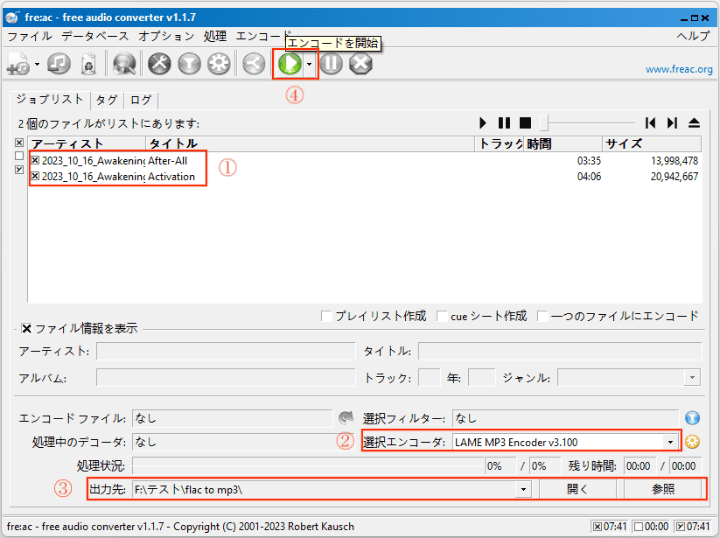Skip to previous track in the player
Image resolution: width=720 pixels, height=538 pixels.
pyautogui.click(x=650, y=123)
